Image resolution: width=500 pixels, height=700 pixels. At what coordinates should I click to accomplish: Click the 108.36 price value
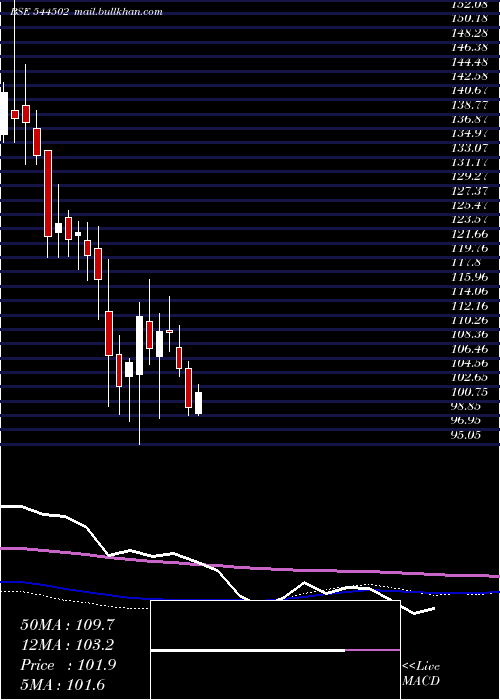[468, 334]
